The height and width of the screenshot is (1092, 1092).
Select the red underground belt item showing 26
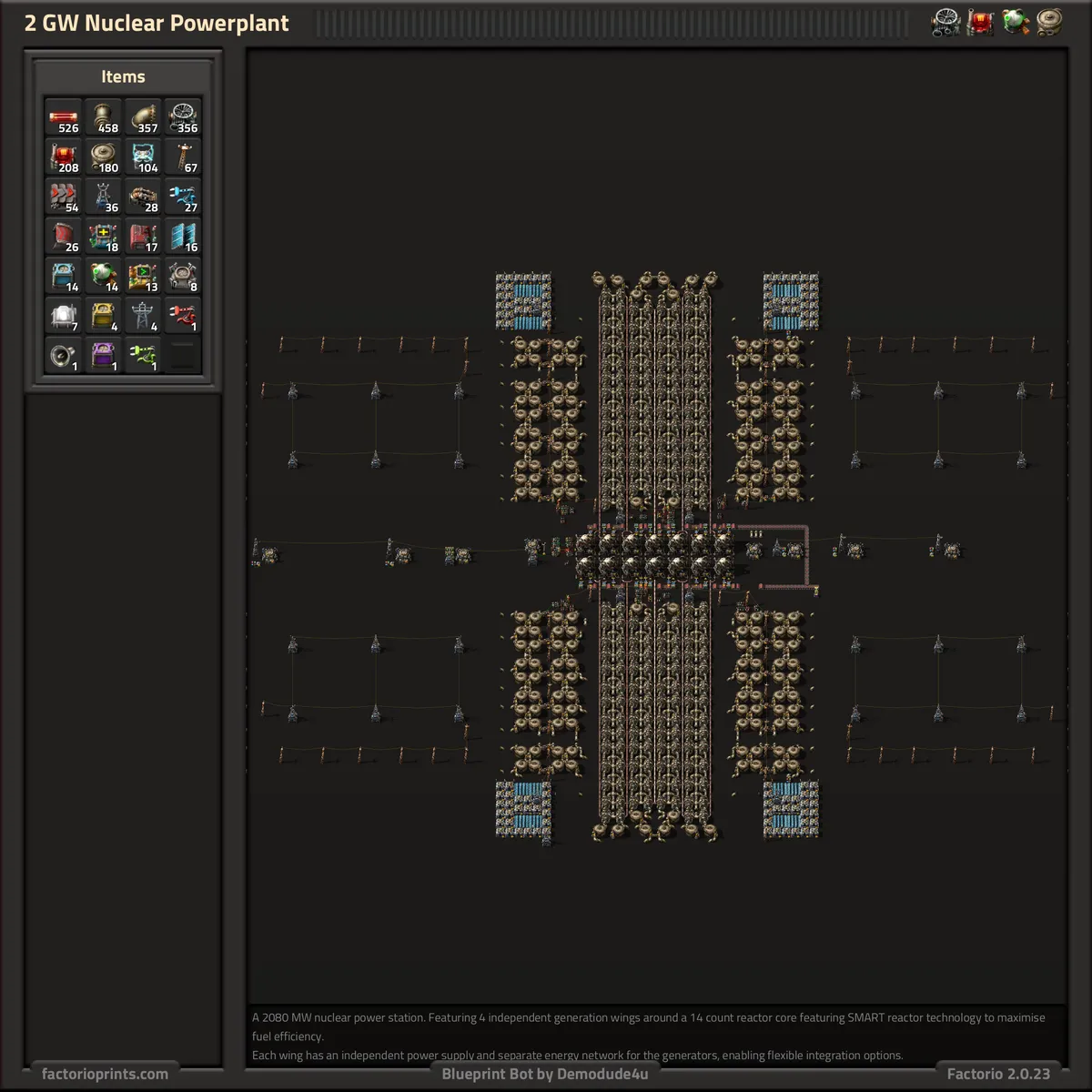point(63,237)
